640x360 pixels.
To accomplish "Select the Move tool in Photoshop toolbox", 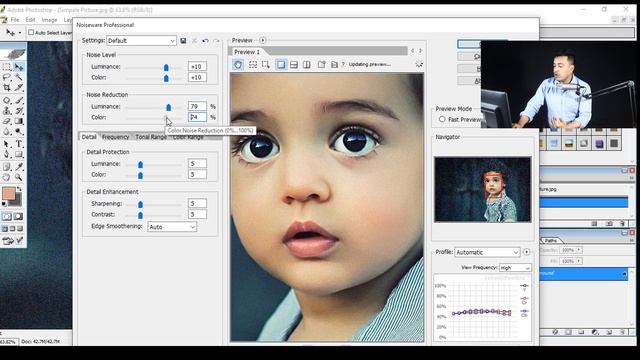I will 19,67.
